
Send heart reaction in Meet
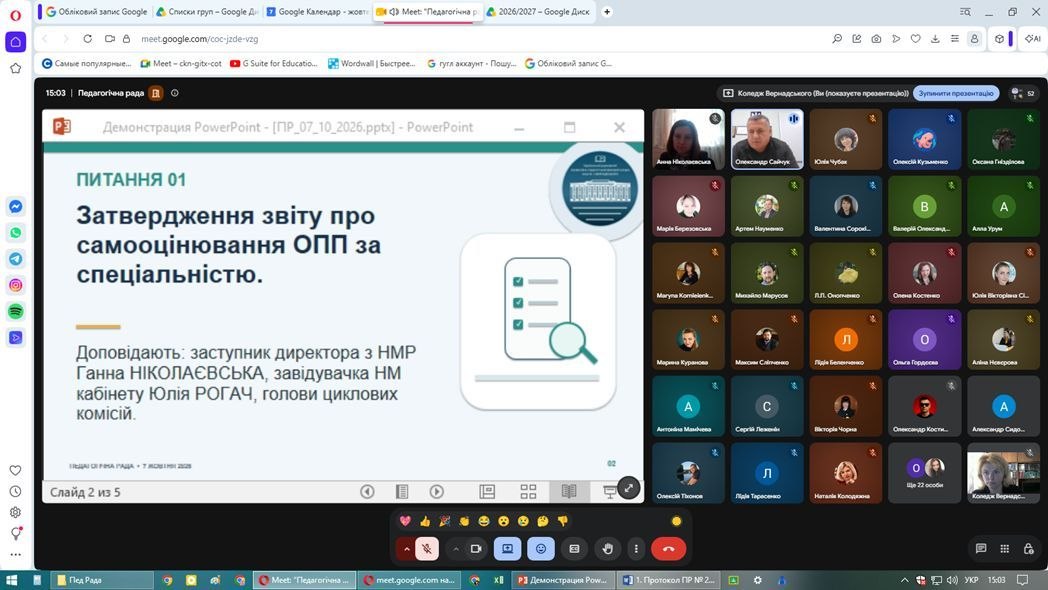pyautogui.click(x=405, y=521)
